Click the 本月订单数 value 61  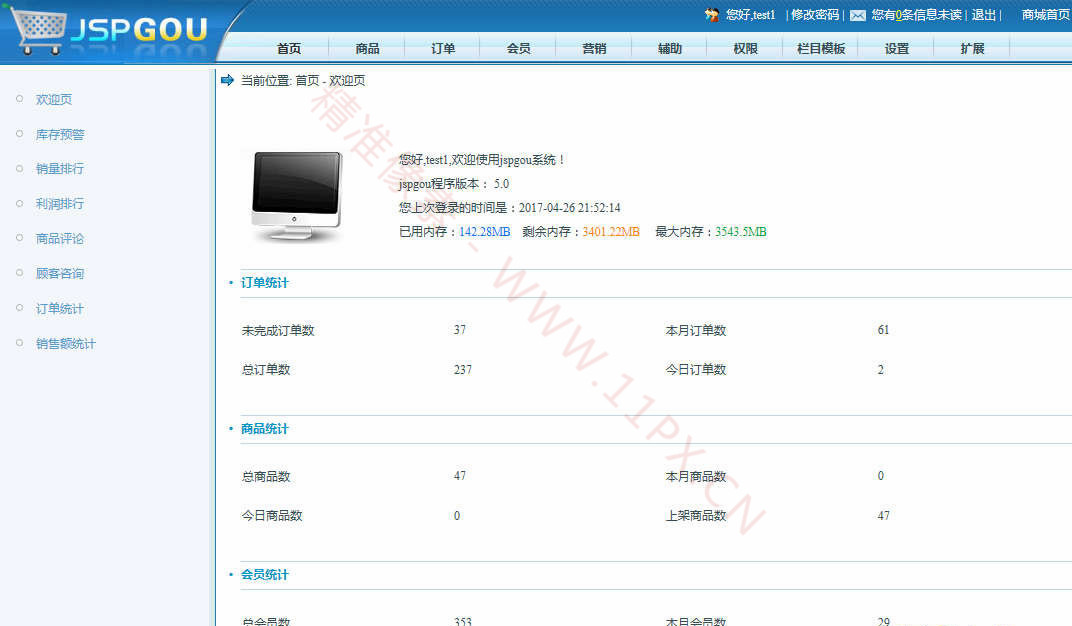pyautogui.click(x=884, y=330)
